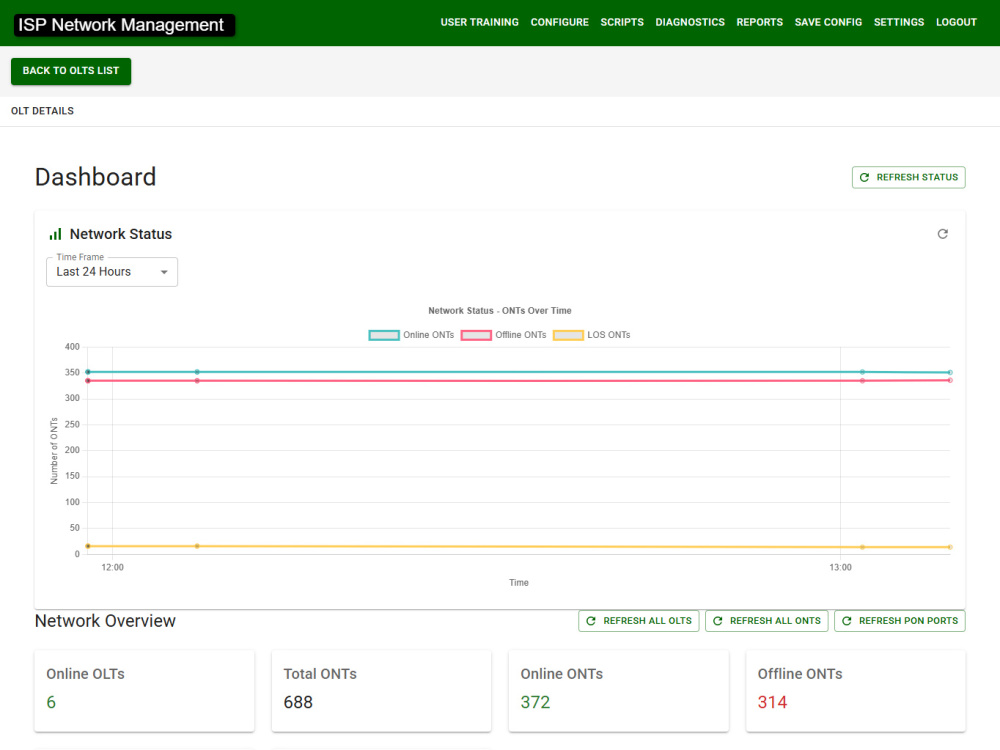Click the Time Frame dropdown arrow
The width and height of the screenshot is (1000, 750).
tap(164, 272)
